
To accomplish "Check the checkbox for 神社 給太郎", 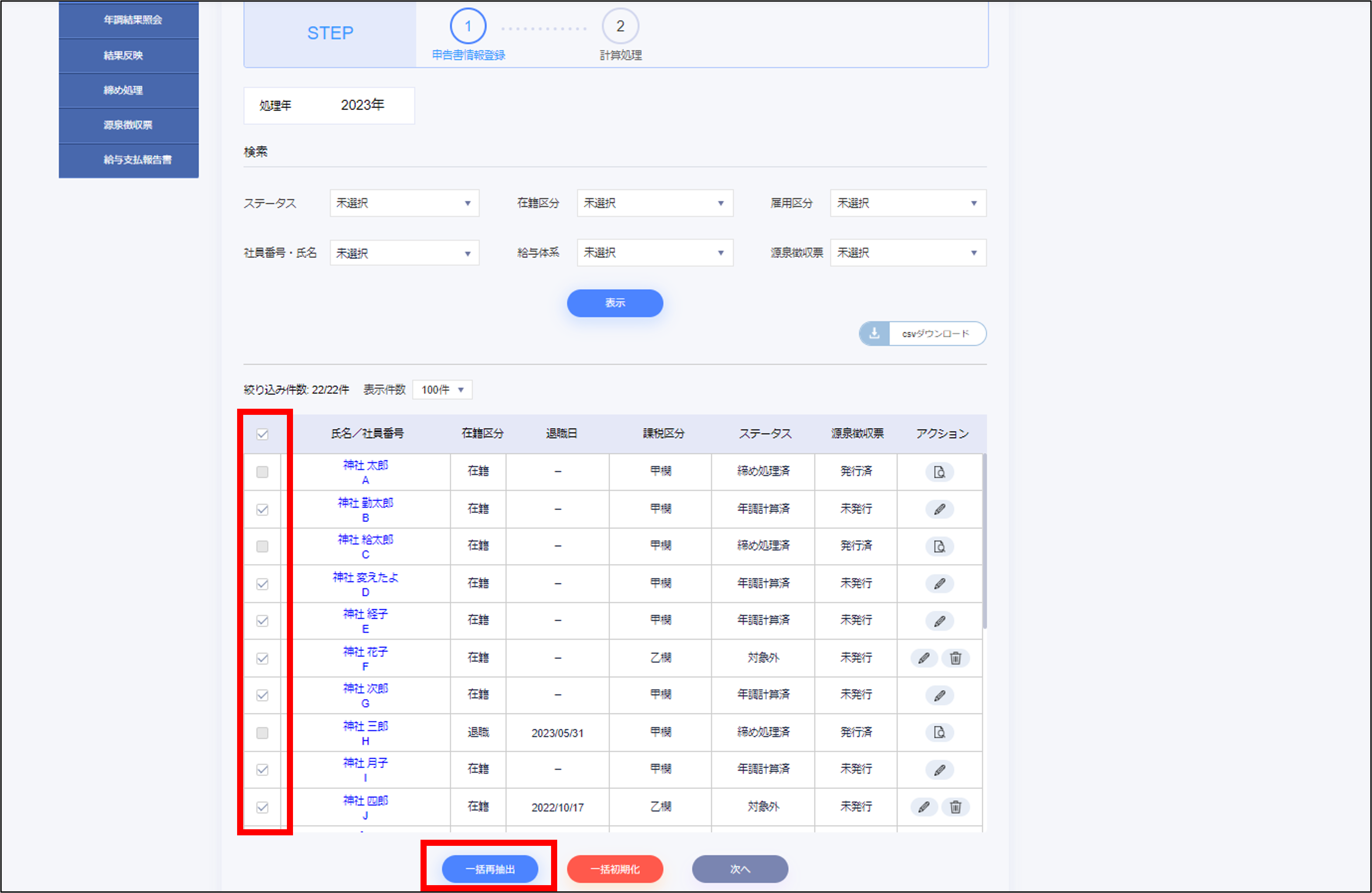I will pos(262,546).
